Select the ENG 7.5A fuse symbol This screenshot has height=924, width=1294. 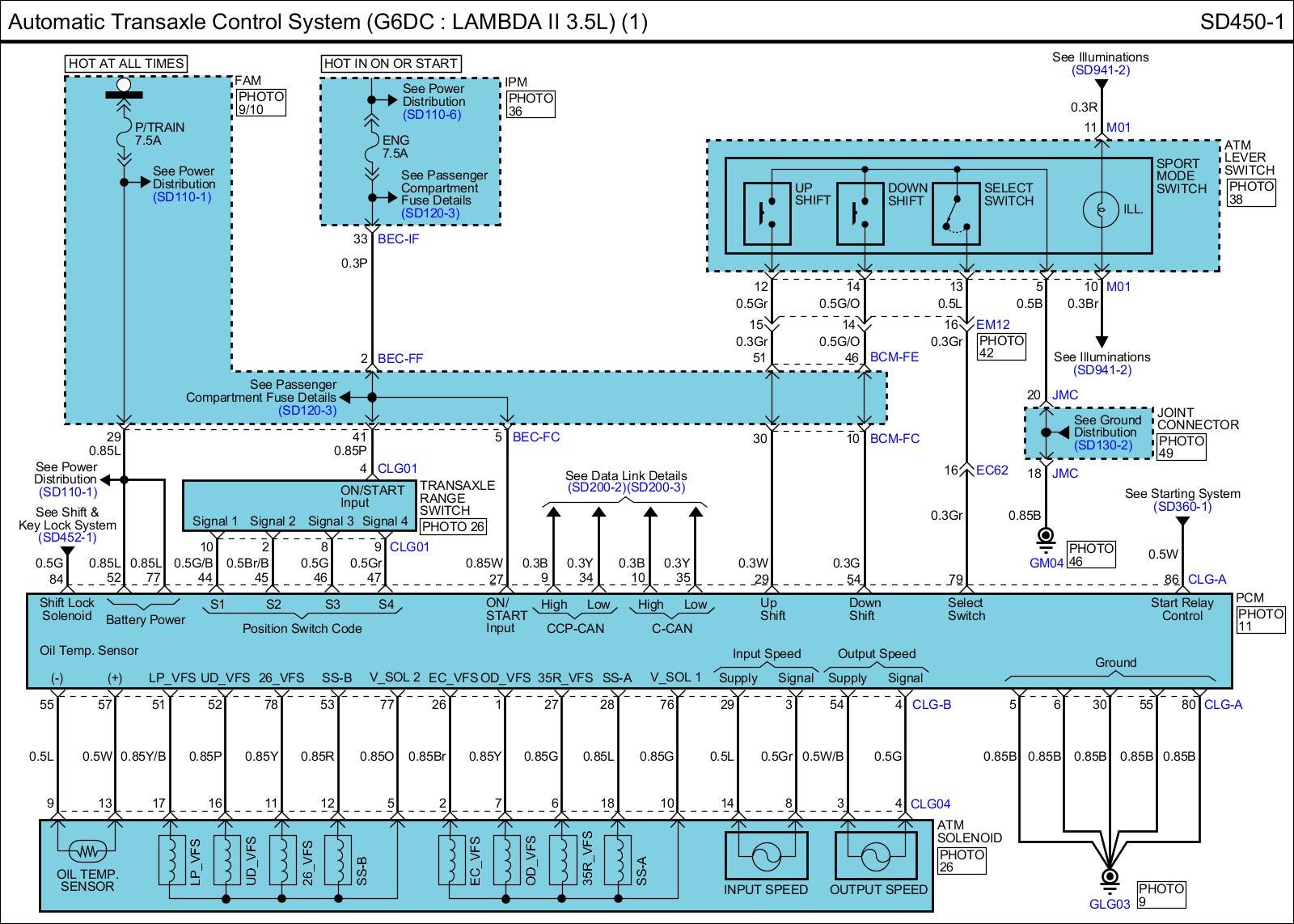(x=371, y=146)
